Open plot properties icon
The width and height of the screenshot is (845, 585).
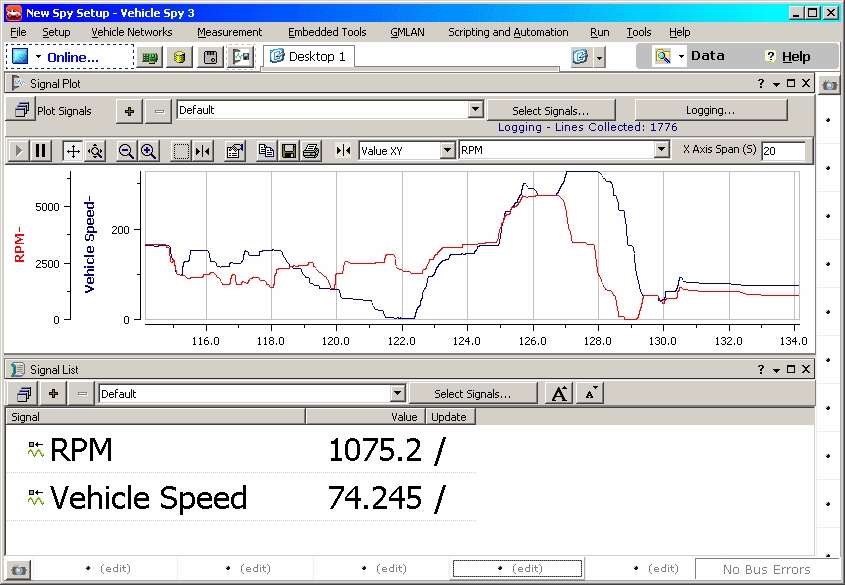[x=235, y=151]
